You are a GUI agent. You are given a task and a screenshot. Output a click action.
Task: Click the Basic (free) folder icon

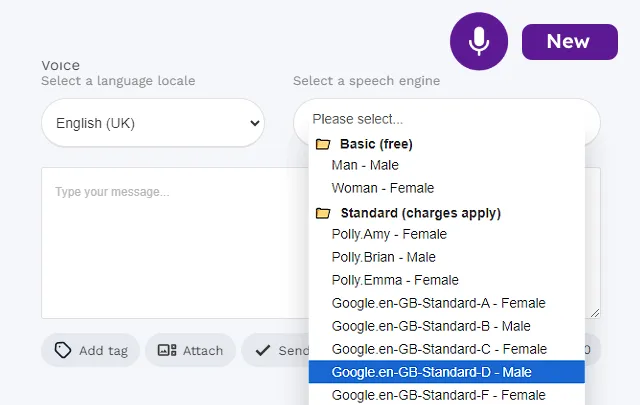point(323,144)
